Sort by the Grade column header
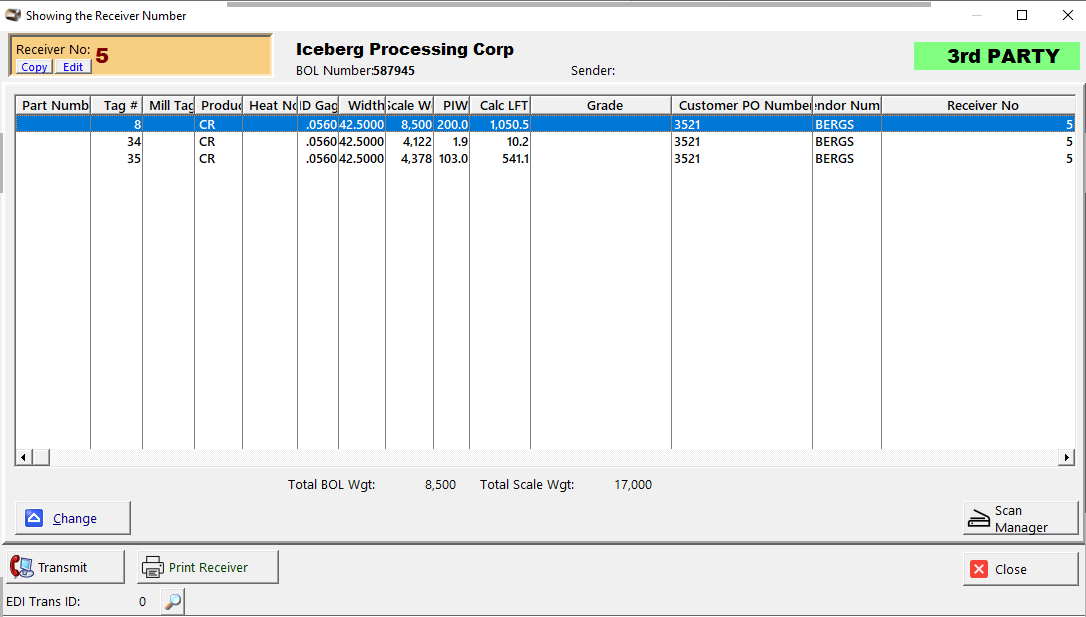1086x617 pixels. tap(601, 105)
